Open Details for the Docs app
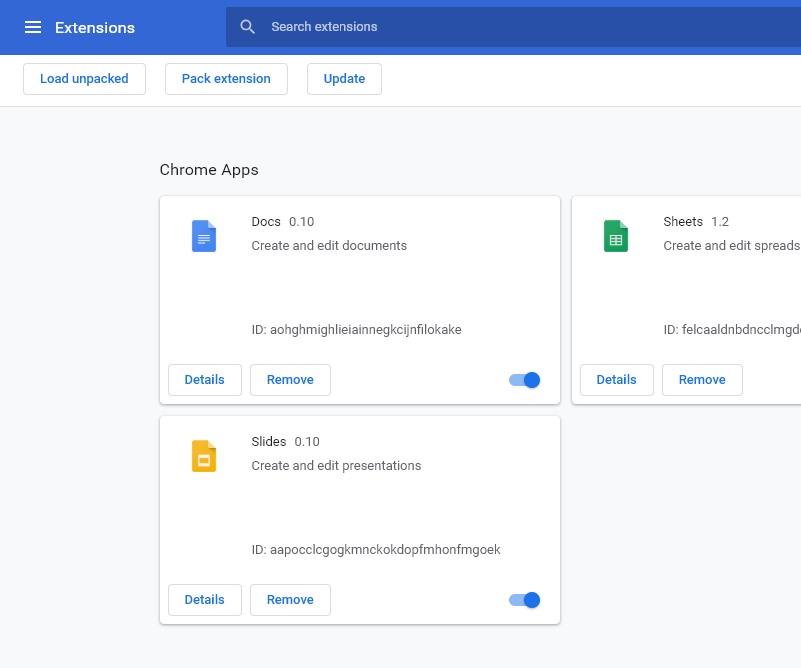This screenshot has height=668, width=801. click(204, 380)
